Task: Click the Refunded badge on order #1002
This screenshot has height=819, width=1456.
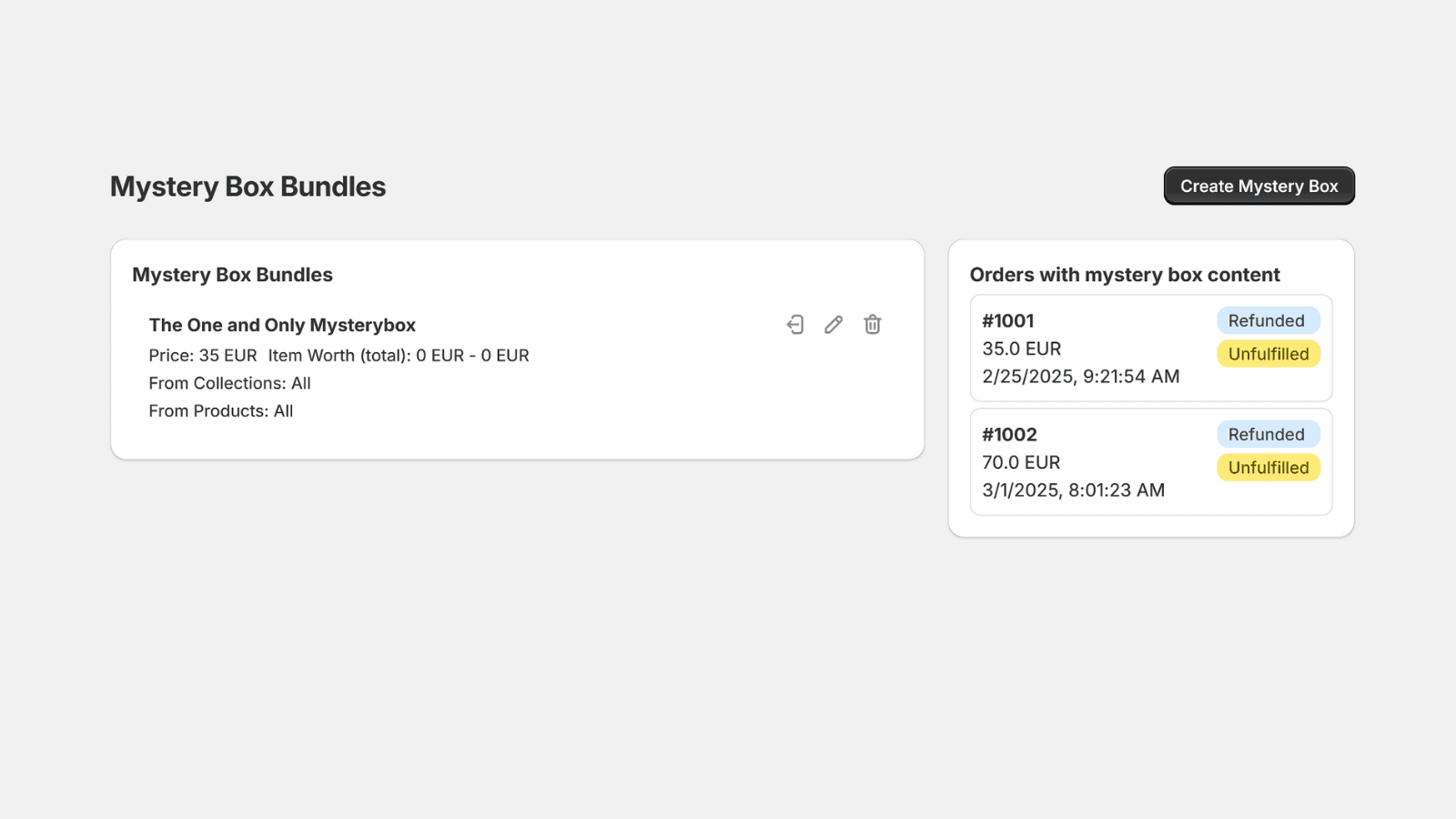Action: [1268, 434]
